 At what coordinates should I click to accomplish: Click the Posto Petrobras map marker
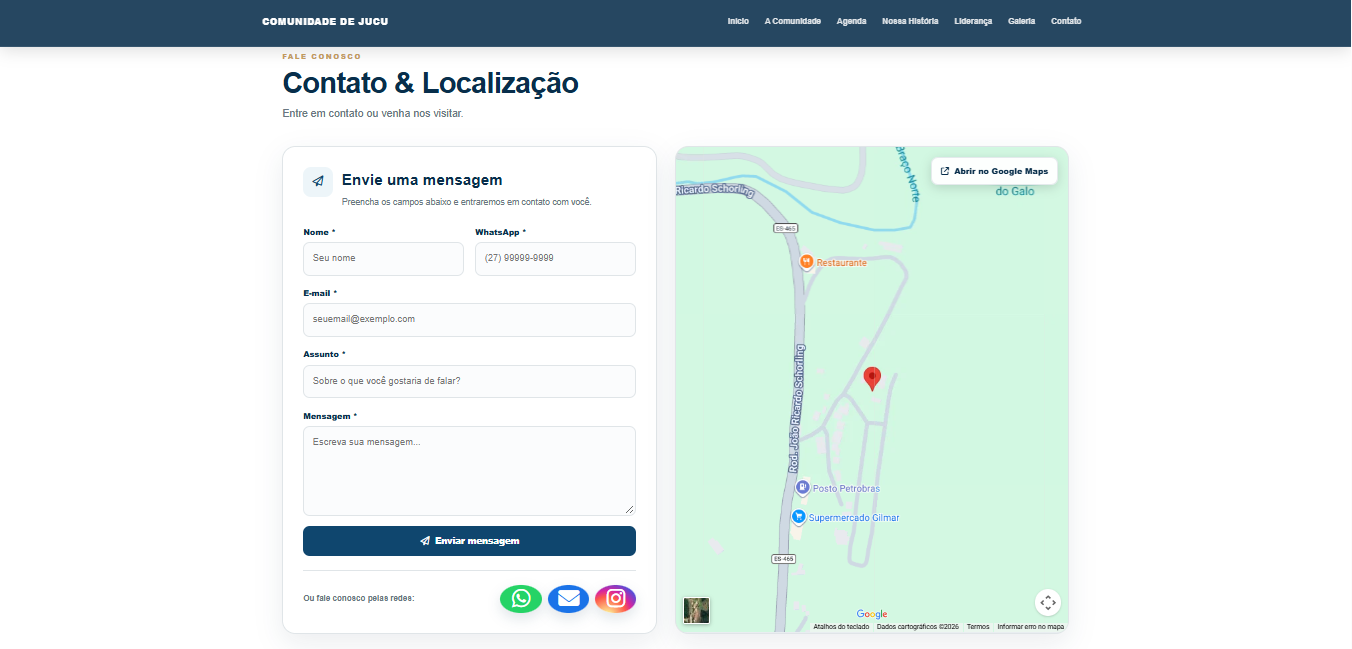pyautogui.click(x=802, y=488)
